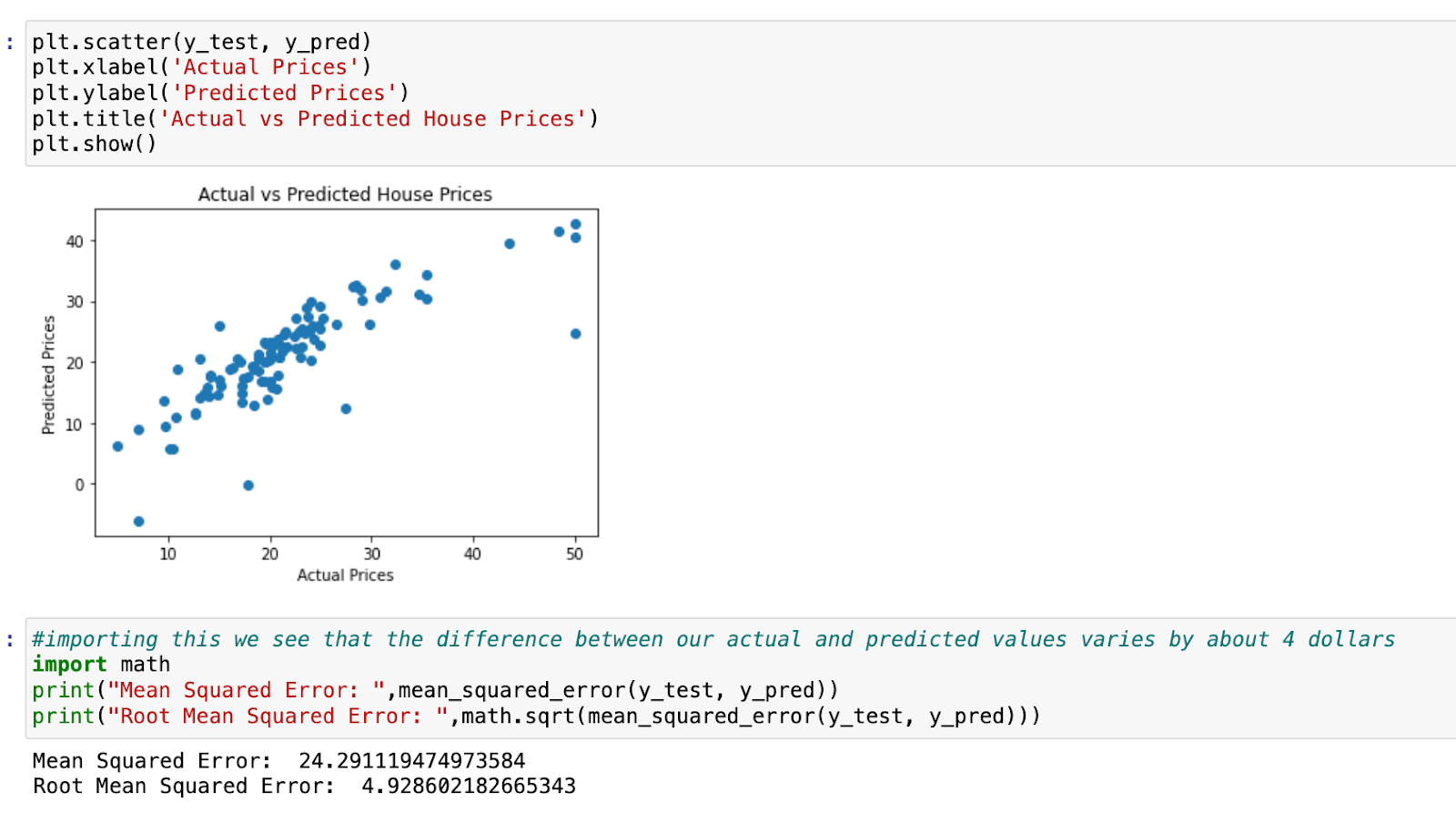Click the Mean Squared Error output value 24.29
Image resolution: width=1456 pixels, height=813 pixels.
coord(411,761)
